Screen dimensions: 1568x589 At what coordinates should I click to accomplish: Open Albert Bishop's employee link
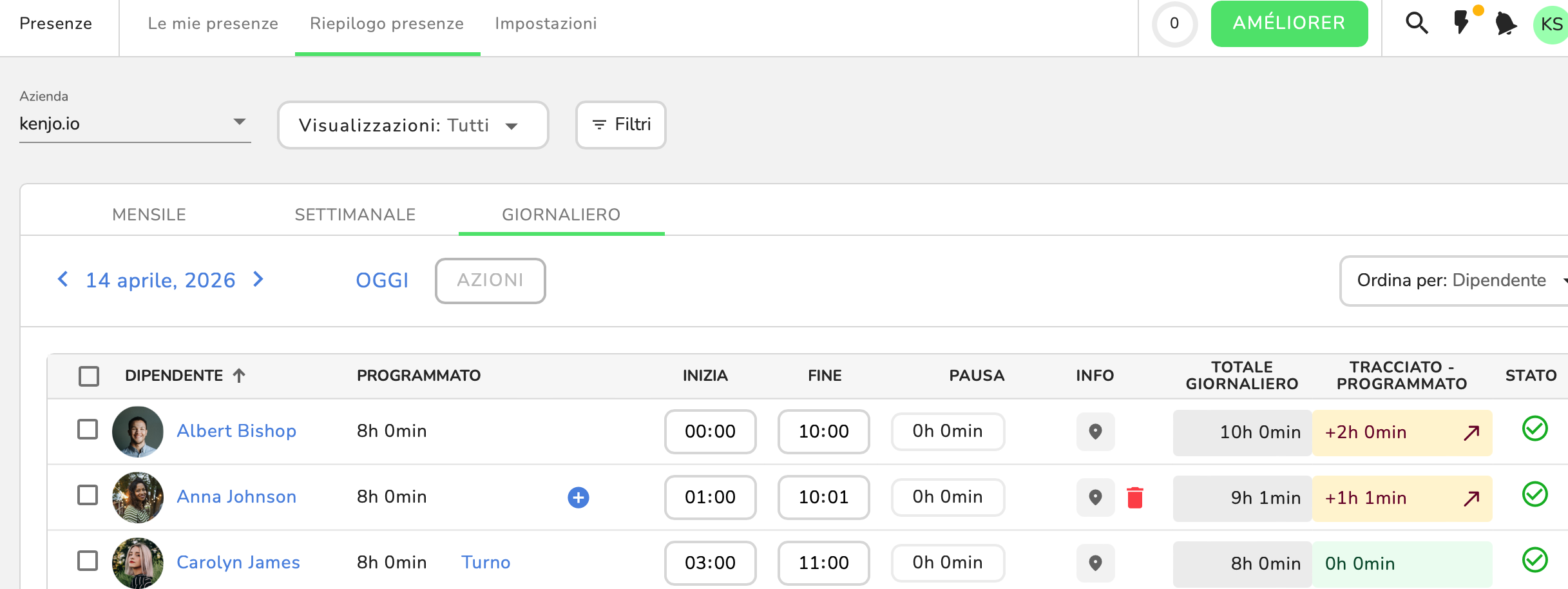pos(236,431)
